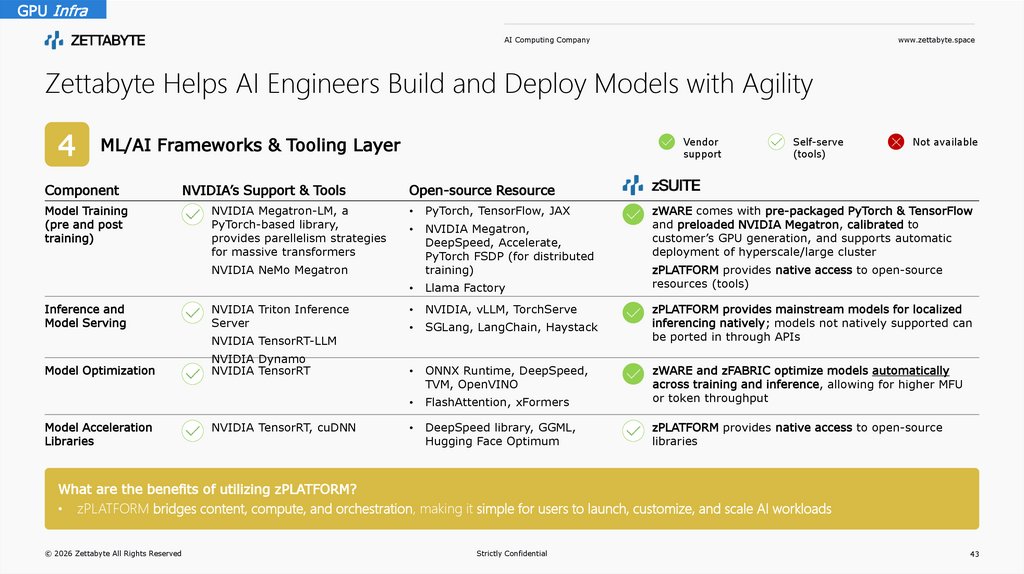Click the zSUITE green check in Model Training row
This screenshot has width=1024, height=574.
click(633, 214)
